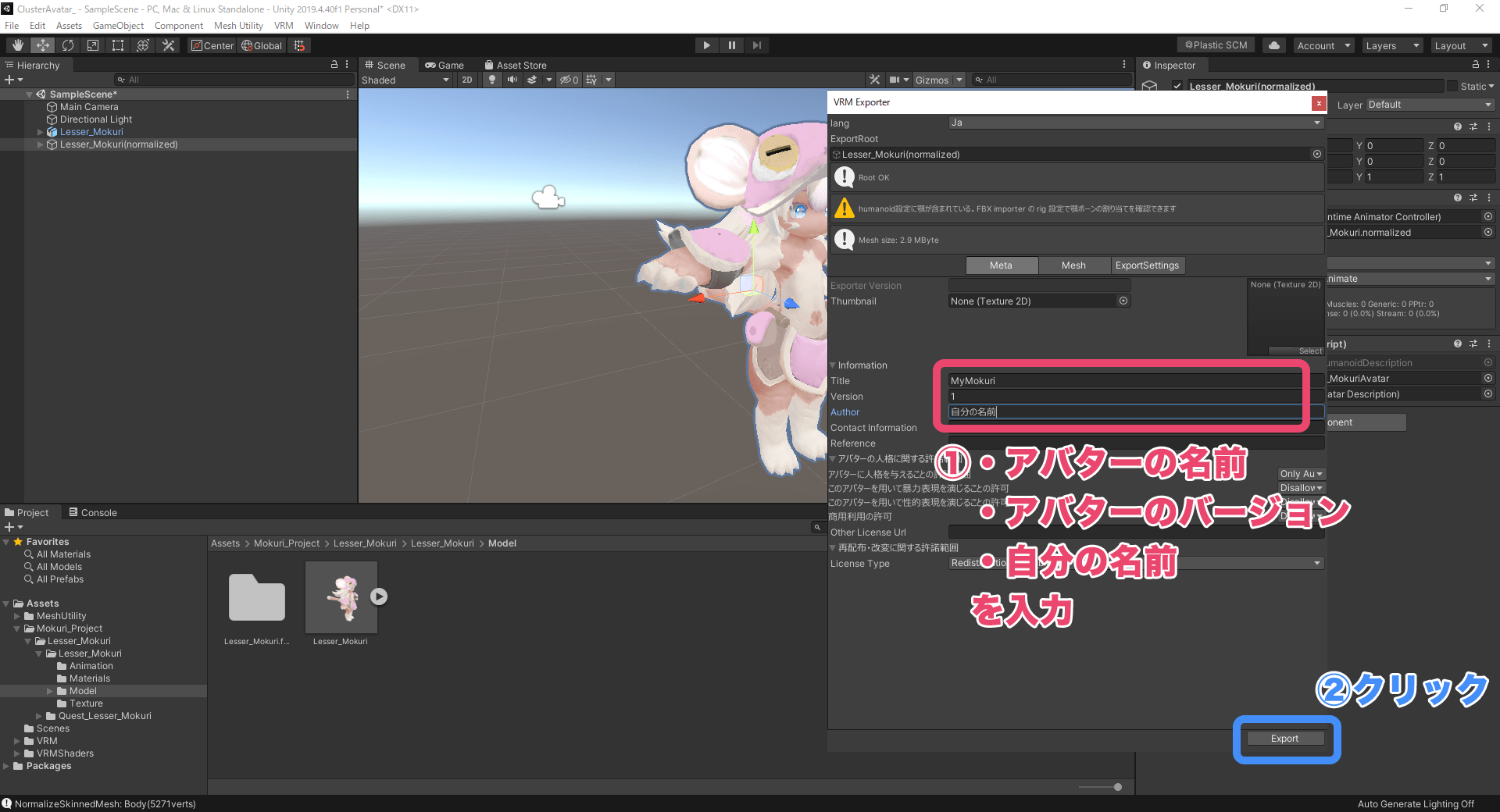Switch tool handle position to Center
This screenshot has width=1500, height=812.
(212, 45)
